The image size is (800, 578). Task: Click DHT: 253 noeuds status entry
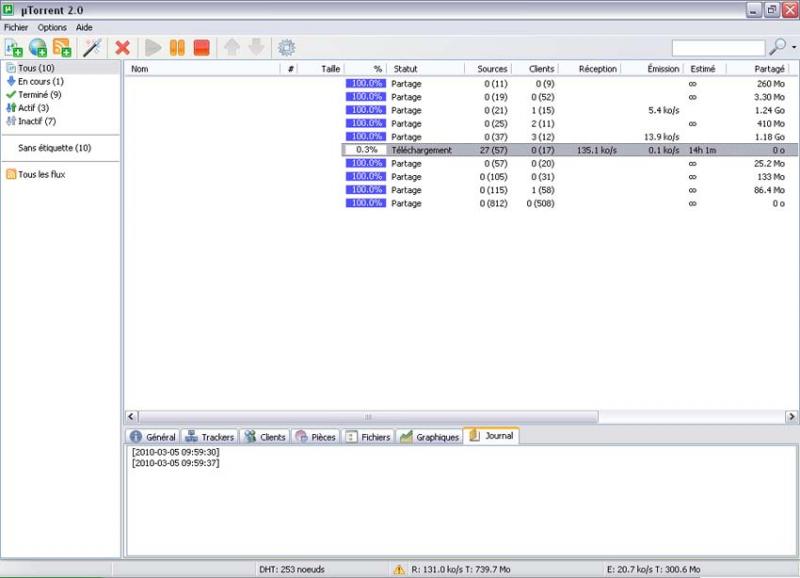pos(292,569)
